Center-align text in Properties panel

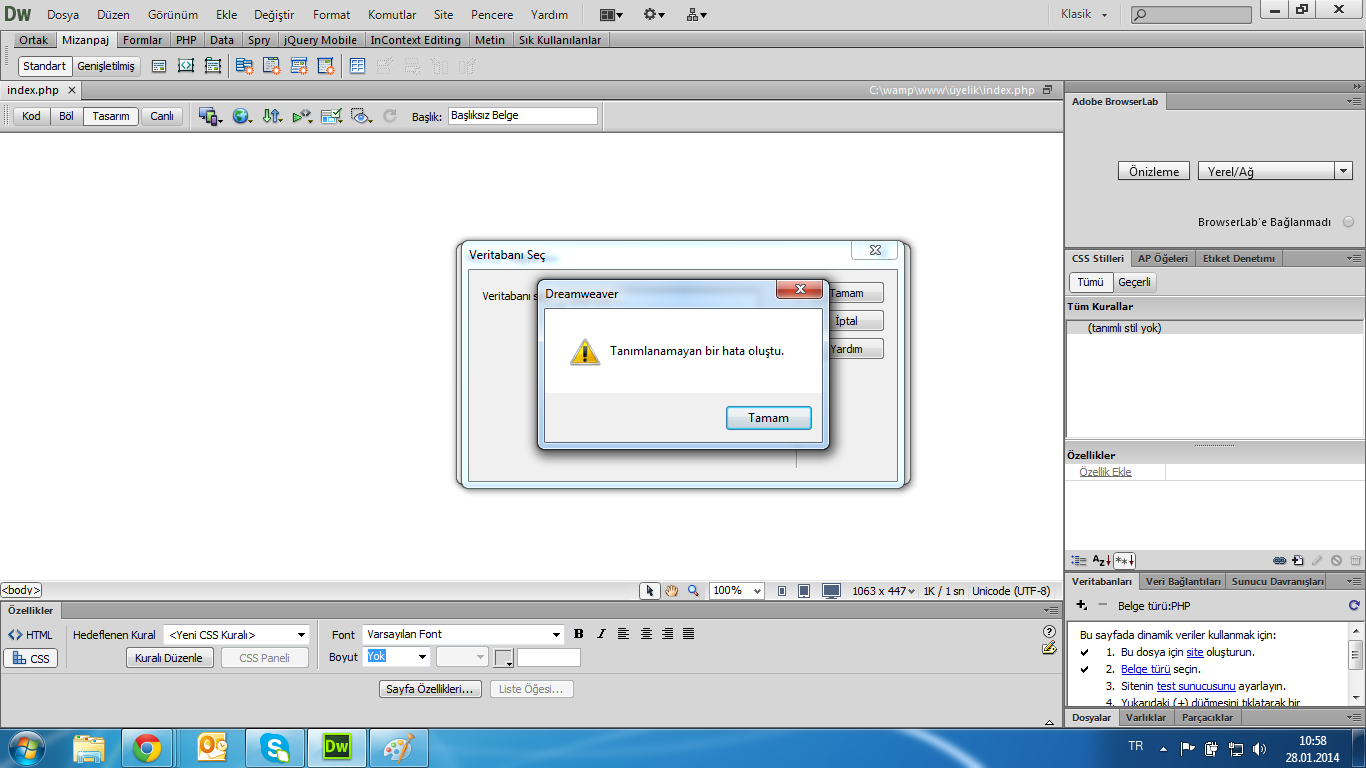point(646,634)
